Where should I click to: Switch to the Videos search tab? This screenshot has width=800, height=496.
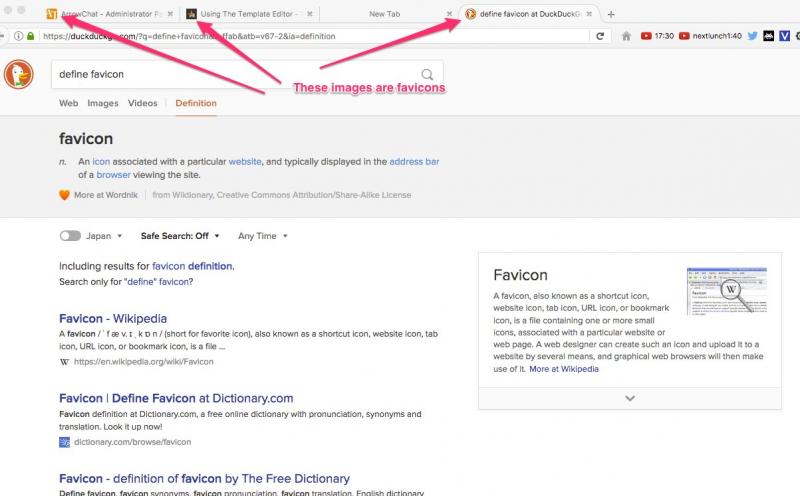pos(143,103)
